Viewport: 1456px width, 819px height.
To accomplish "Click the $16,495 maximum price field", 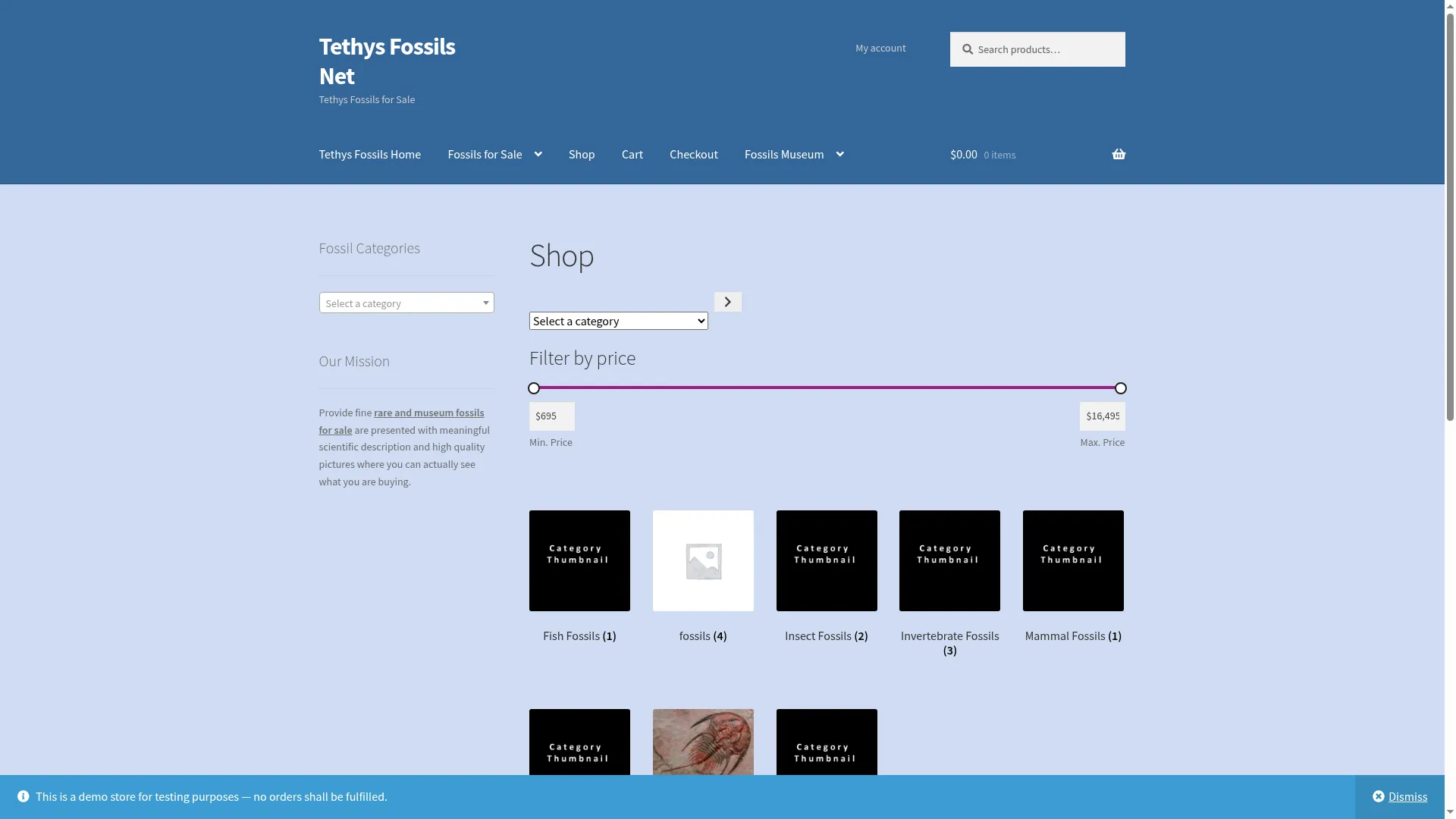I will [1103, 416].
